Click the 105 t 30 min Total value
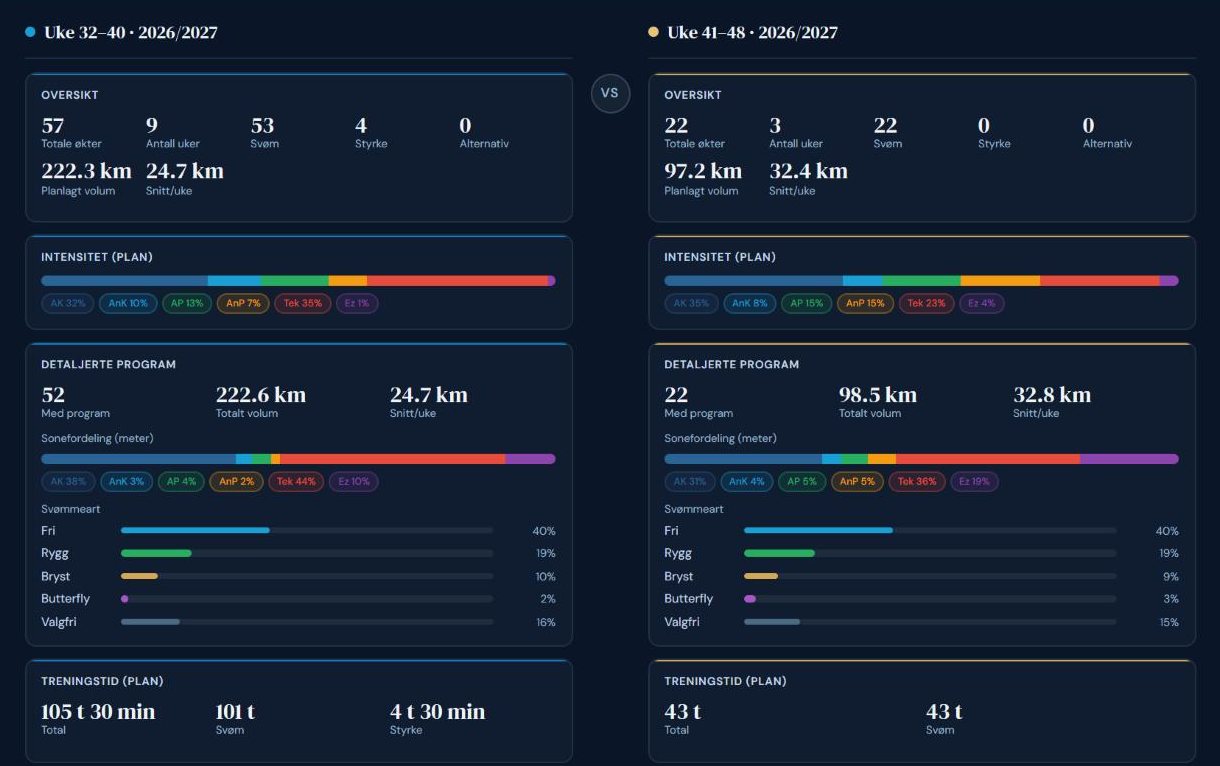Image resolution: width=1220 pixels, height=766 pixels. pyautogui.click(x=98, y=712)
